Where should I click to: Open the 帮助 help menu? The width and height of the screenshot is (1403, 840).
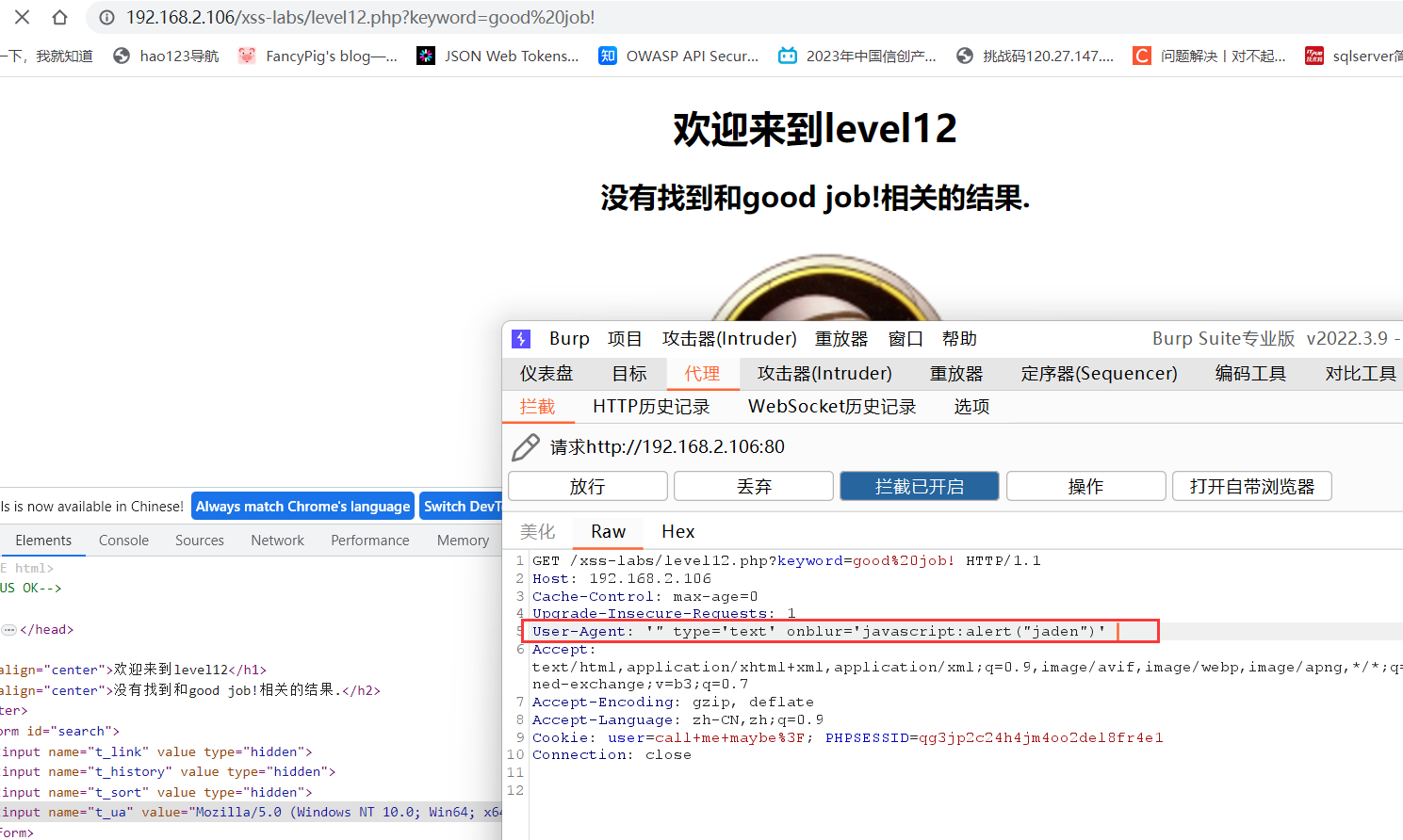959,339
